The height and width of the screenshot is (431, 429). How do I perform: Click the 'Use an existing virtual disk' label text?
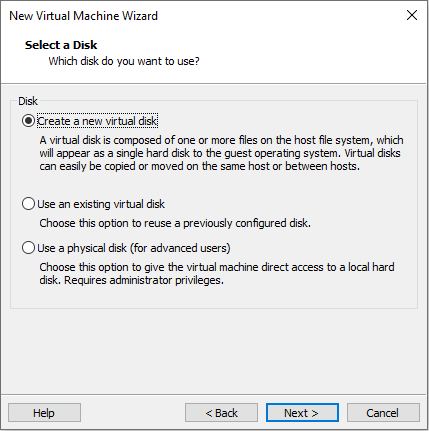[101, 204]
